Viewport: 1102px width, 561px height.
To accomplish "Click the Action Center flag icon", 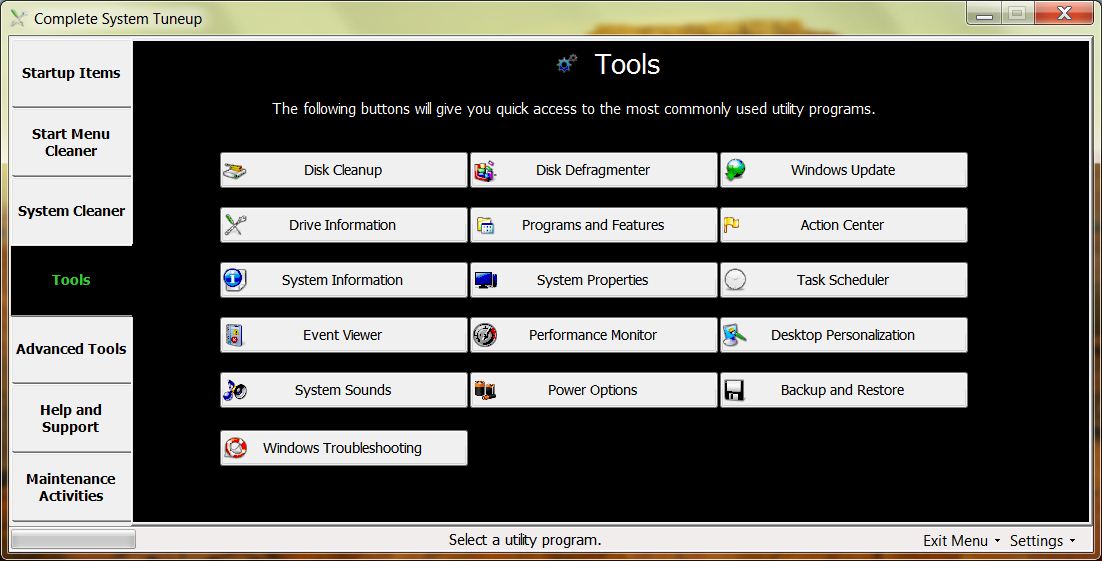I will click(732, 225).
